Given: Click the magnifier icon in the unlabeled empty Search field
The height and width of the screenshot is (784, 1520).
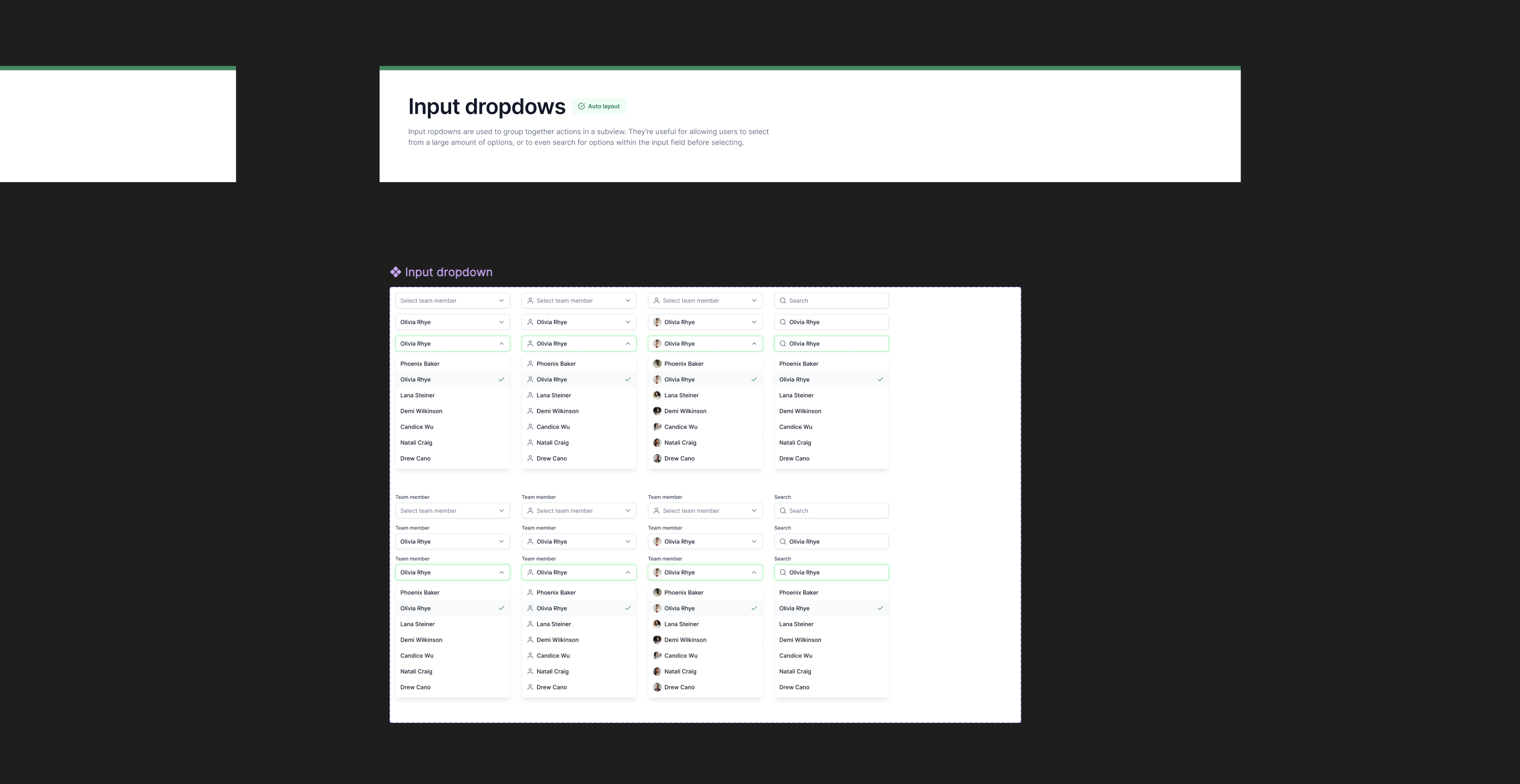Looking at the screenshot, I should tap(782, 301).
